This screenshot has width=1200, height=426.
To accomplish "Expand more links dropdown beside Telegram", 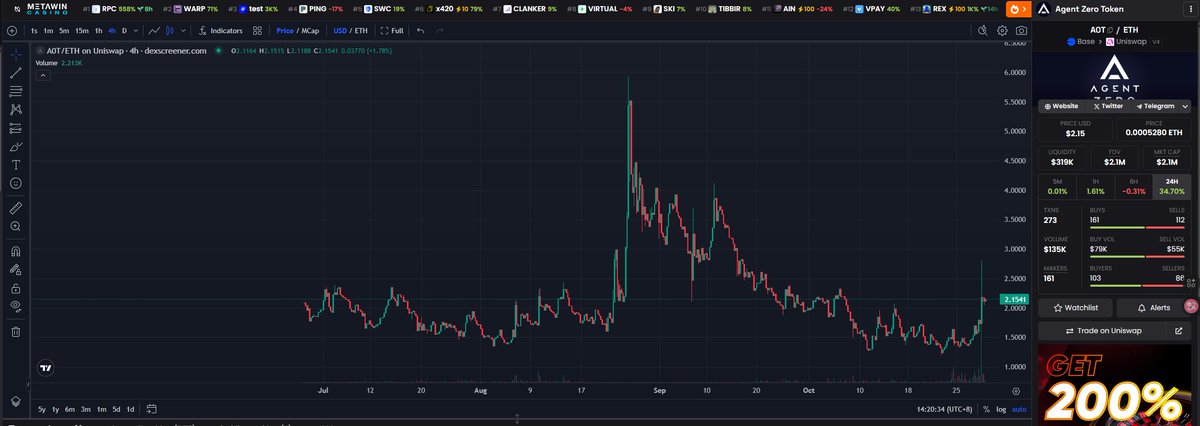I will tap(1184, 106).
